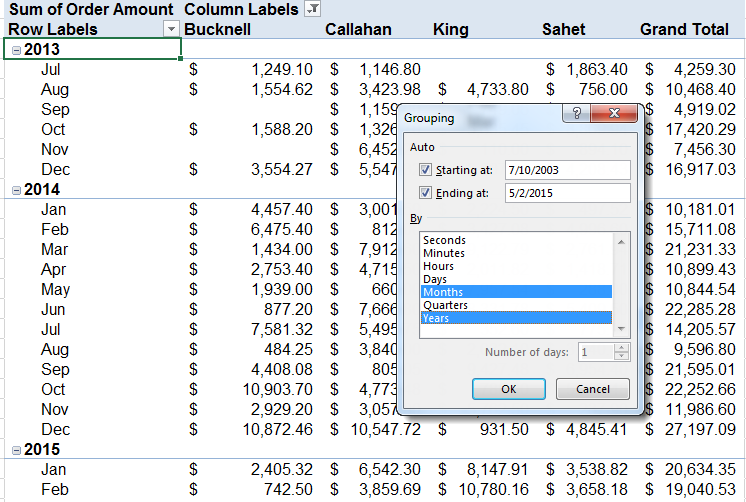
Task: Uncheck the Starting at checkbox
Action: 426,170
